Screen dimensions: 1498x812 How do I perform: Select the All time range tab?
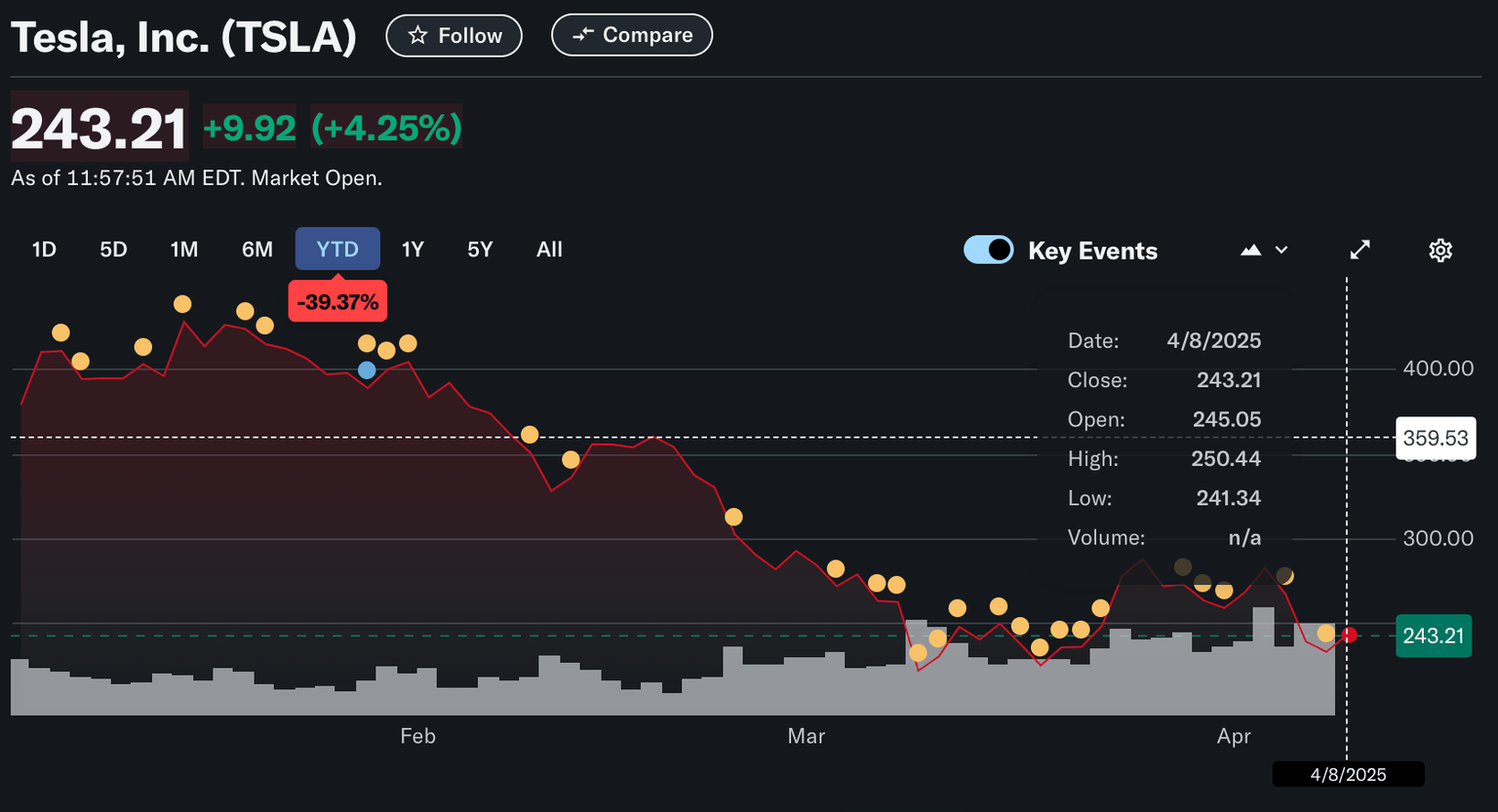[549, 250]
